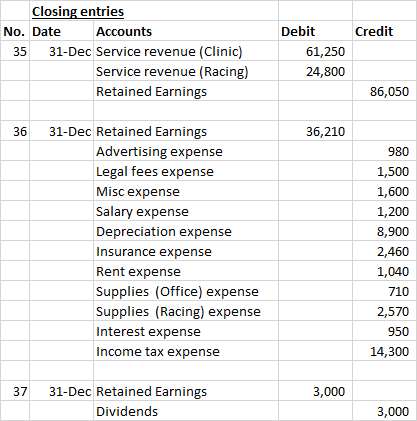Select entry number 36 cell
417x421 pixels.
15,131
